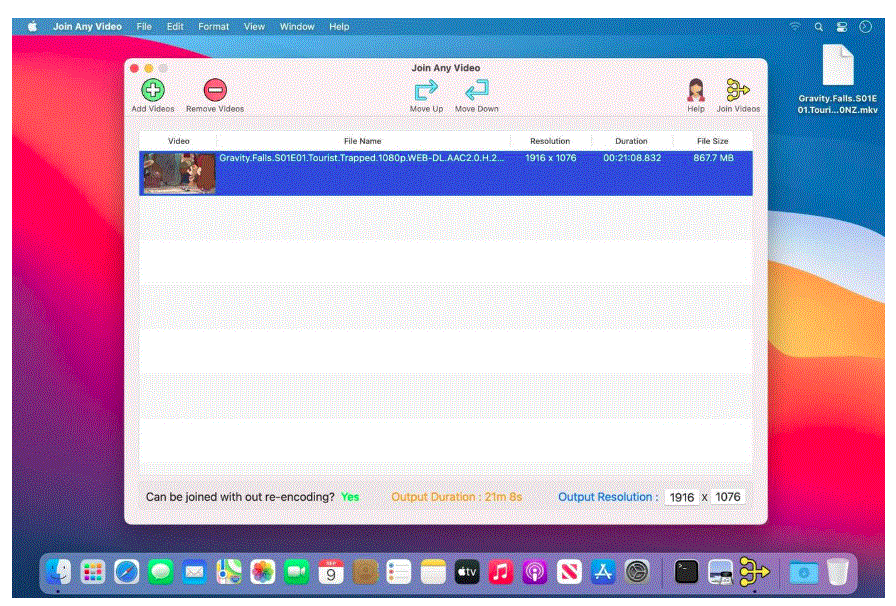
Task: Open the Join Any Video app menu
Action: click(x=87, y=26)
